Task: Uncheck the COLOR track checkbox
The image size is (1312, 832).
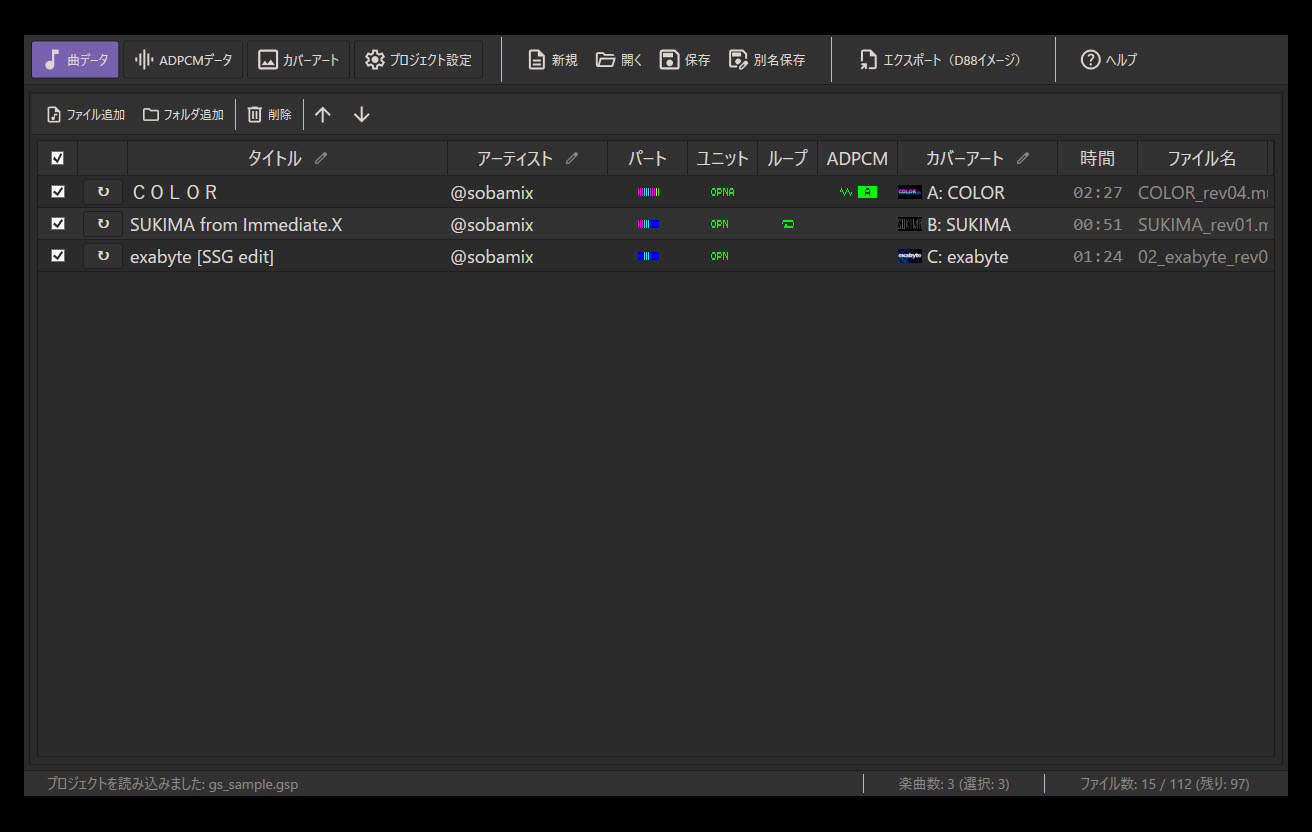Action: [x=58, y=192]
